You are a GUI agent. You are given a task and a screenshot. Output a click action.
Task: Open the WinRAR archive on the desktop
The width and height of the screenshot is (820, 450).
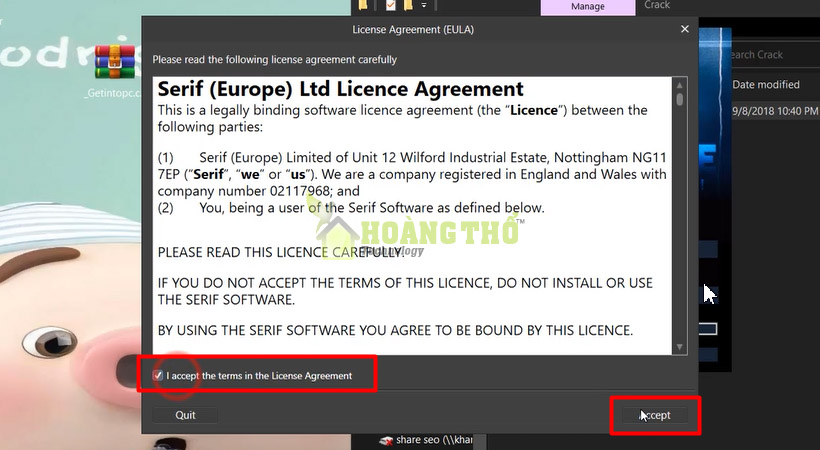tap(115, 62)
